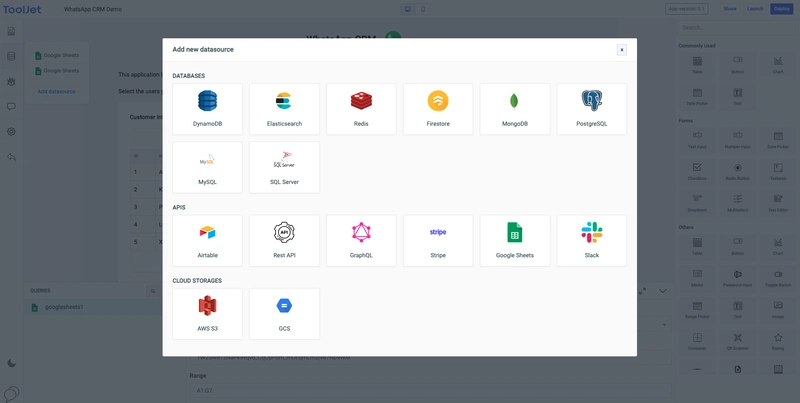Click the Range input field
The image size is (800, 403).
pyautogui.click(x=430, y=391)
